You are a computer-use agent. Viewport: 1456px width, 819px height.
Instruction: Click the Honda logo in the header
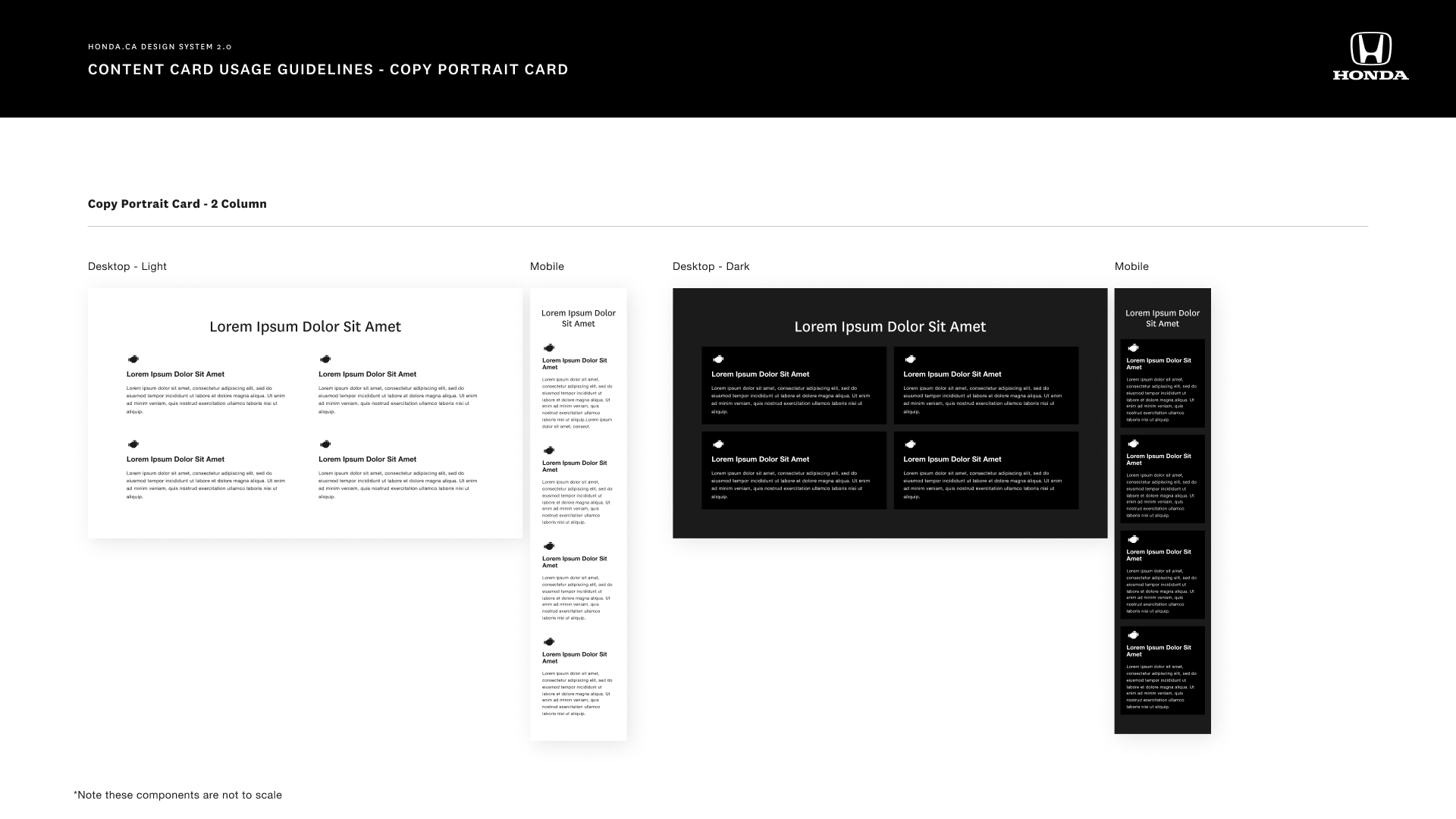[x=1370, y=56]
